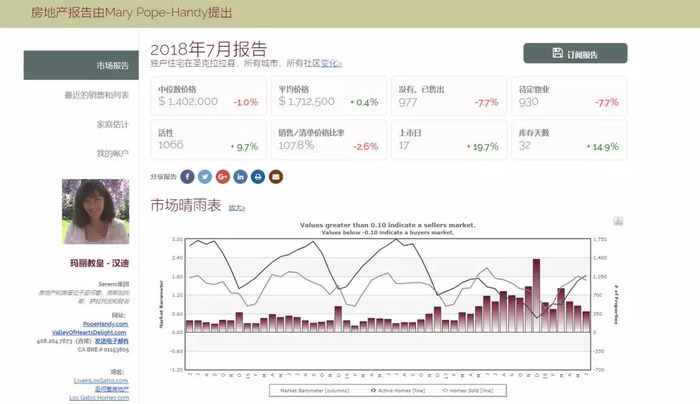The image size is (700, 404).
Task: Share report on Facebook icon
Action: pyautogui.click(x=188, y=177)
